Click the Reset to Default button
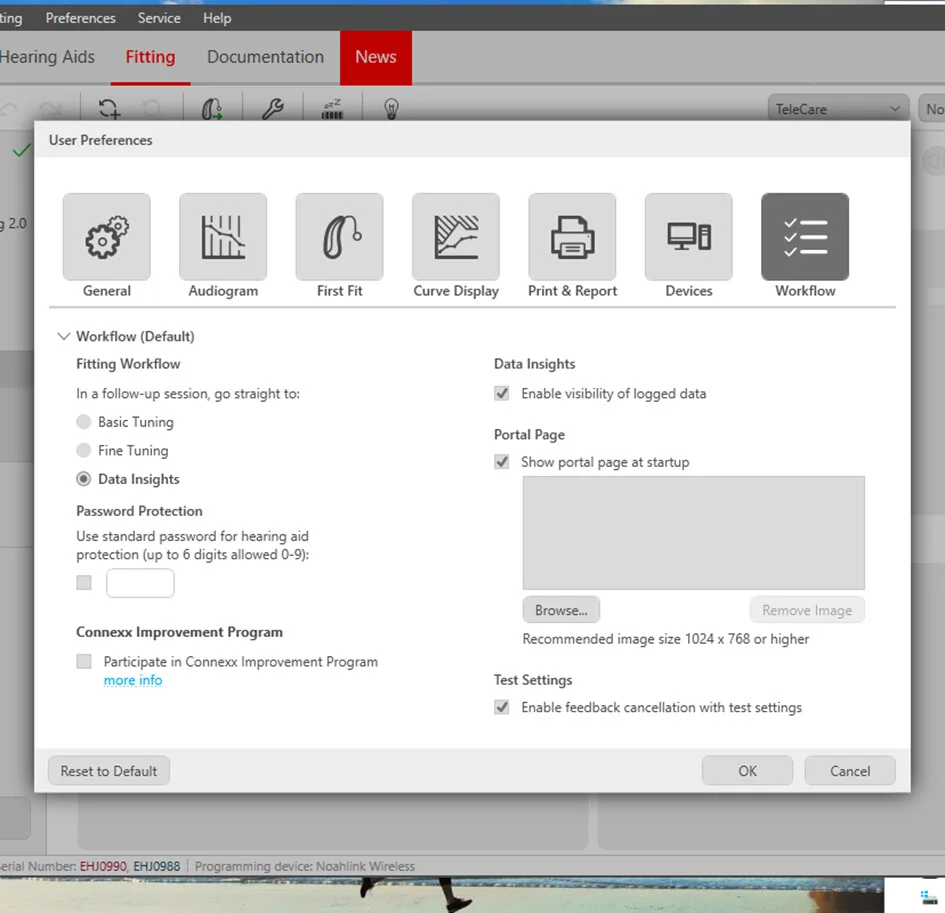 (109, 771)
